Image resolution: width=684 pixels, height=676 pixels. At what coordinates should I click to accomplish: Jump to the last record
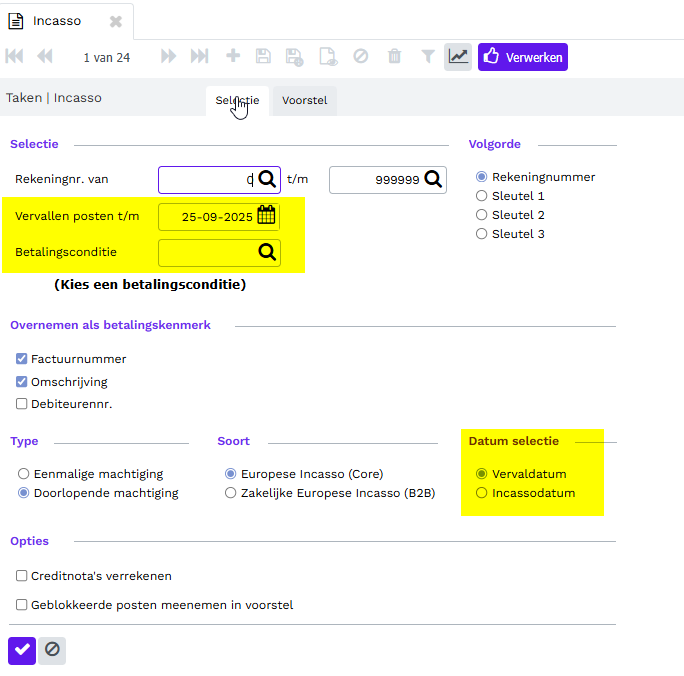pos(199,57)
